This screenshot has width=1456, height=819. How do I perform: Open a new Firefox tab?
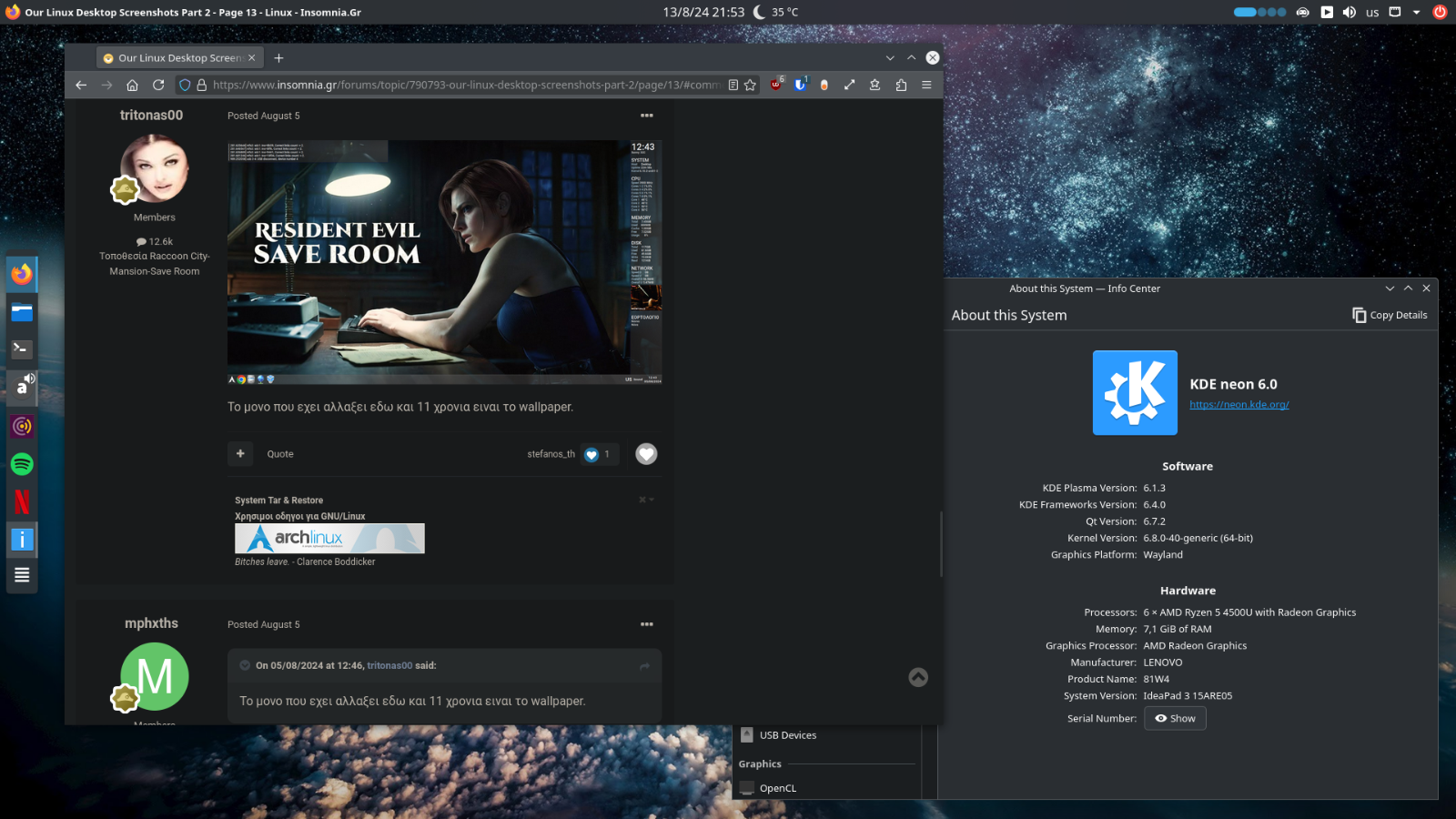[x=278, y=57]
